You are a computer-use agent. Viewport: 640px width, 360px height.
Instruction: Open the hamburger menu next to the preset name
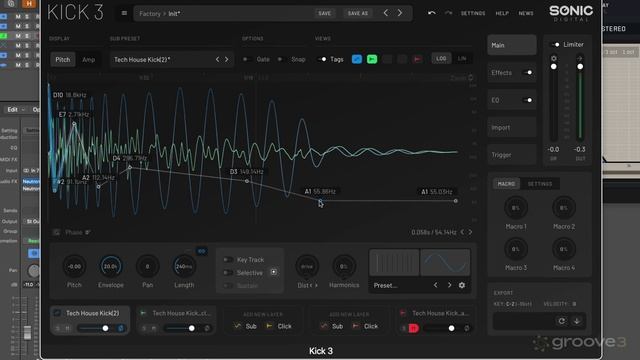coord(124,13)
